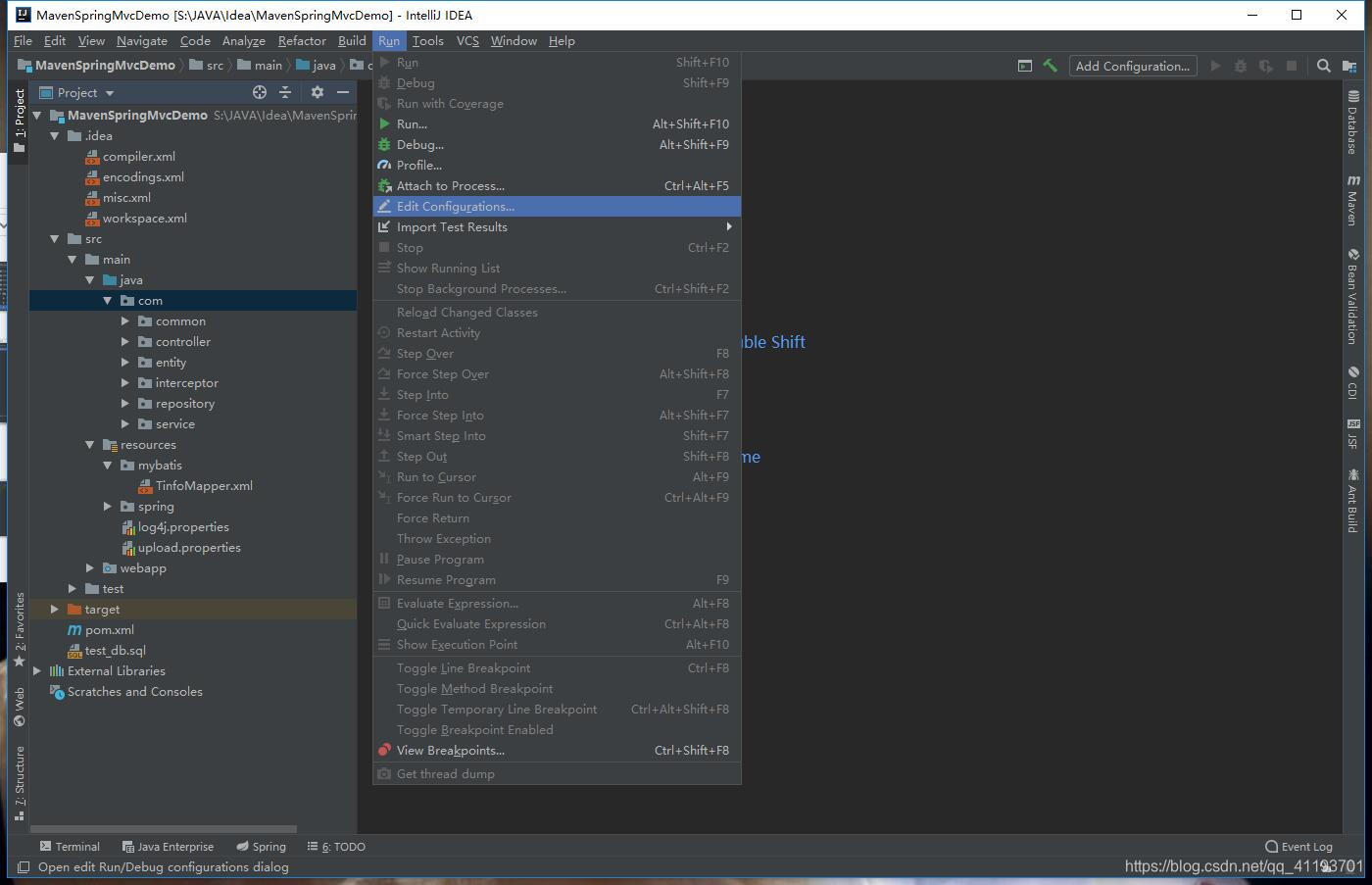Select Attach to Process...
The image size is (1372, 885).
(557, 186)
